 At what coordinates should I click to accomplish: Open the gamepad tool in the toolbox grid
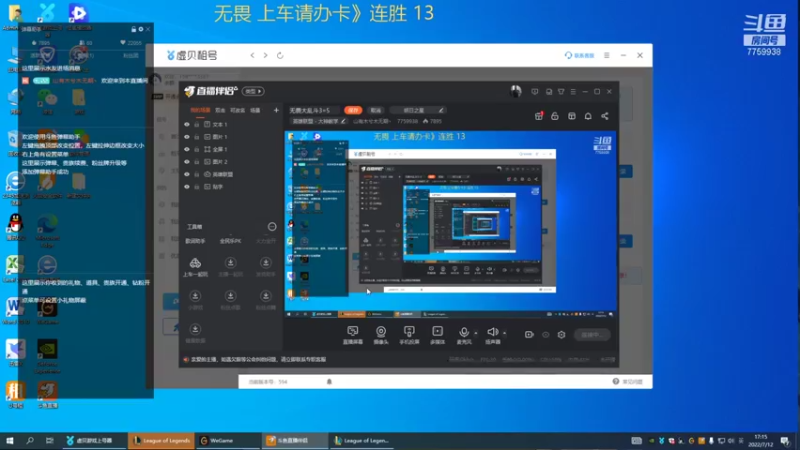pyautogui.click(x=195, y=263)
